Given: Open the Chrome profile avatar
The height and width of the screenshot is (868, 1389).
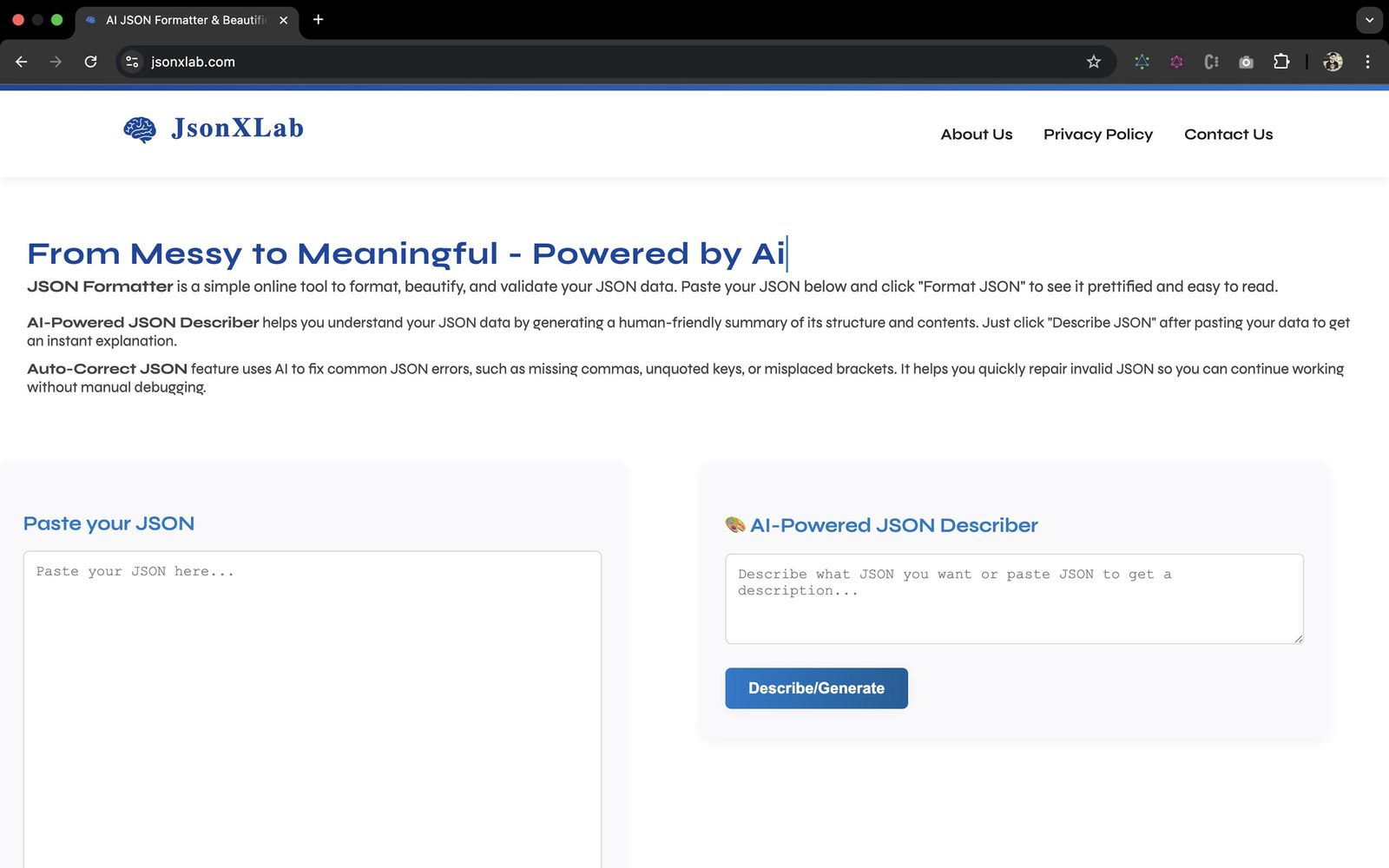Looking at the screenshot, I should tap(1333, 62).
